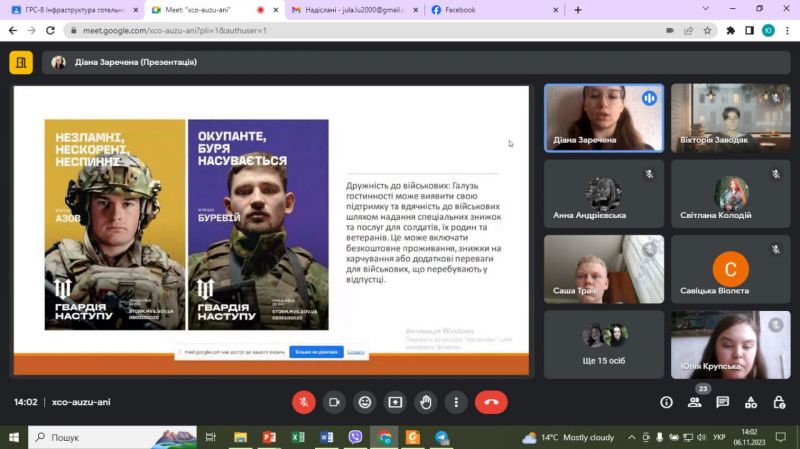Open the Chrome profile avatar

point(768,31)
